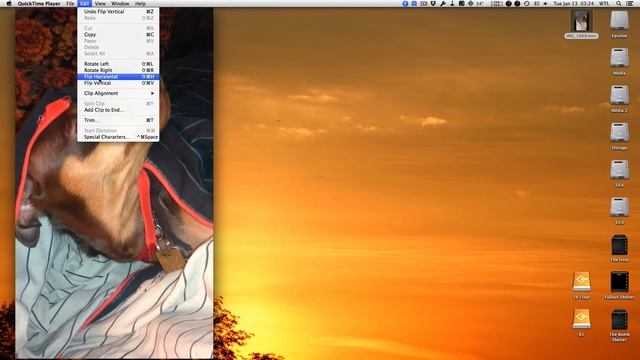Open the orange X1 external drive icon
The width and height of the screenshot is (640, 360).
pyautogui.click(x=582, y=319)
